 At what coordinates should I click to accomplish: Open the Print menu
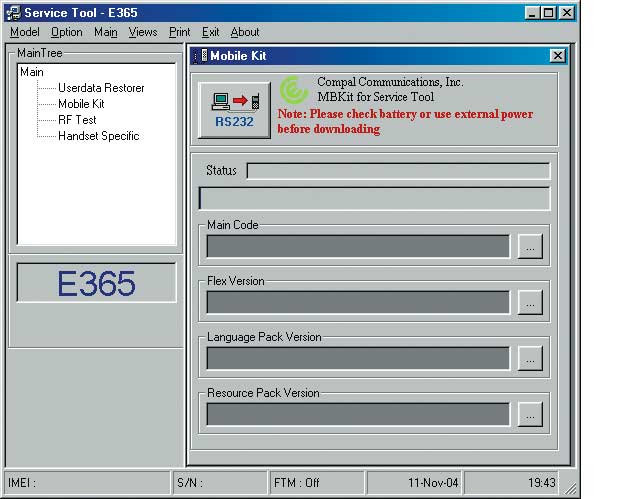click(x=179, y=32)
